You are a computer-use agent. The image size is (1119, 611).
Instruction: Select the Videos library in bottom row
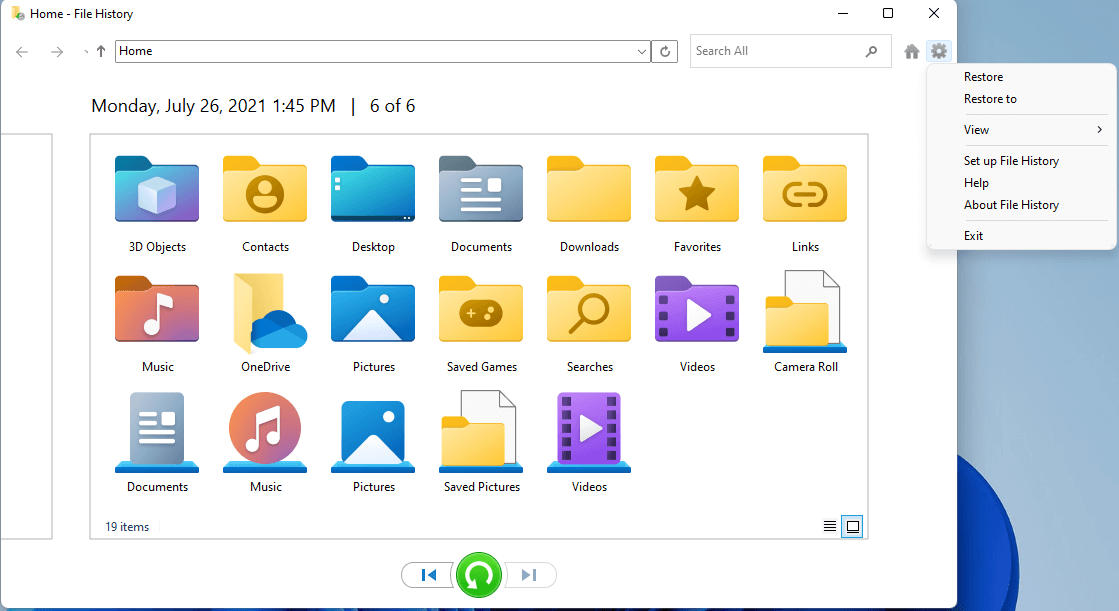[x=589, y=443]
